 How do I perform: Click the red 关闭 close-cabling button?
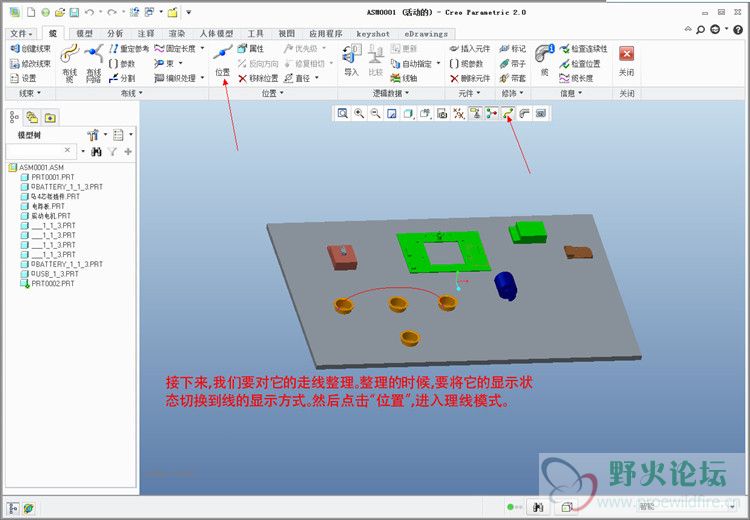pyautogui.click(x=626, y=60)
